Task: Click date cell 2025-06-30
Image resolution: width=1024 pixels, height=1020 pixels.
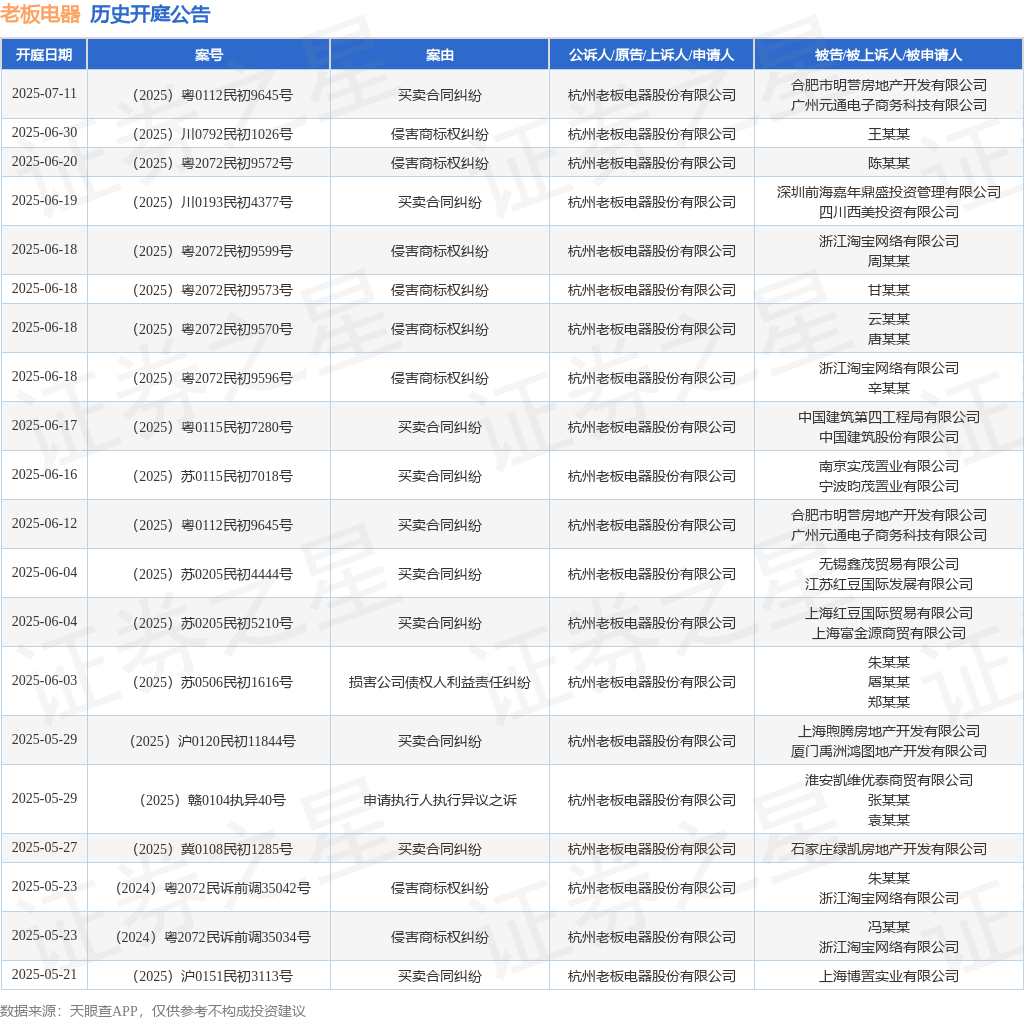Action: click(44, 133)
